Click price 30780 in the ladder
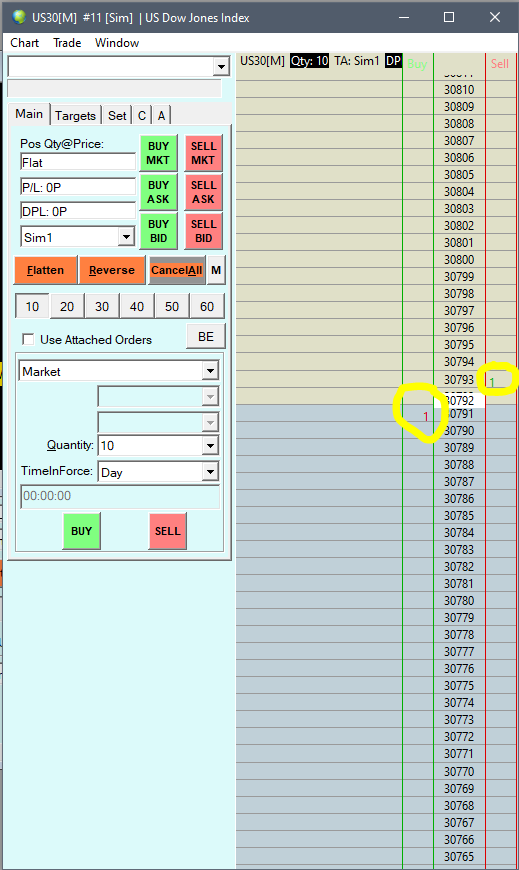Image resolution: width=519 pixels, height=870 pixels. pos(459,600)
